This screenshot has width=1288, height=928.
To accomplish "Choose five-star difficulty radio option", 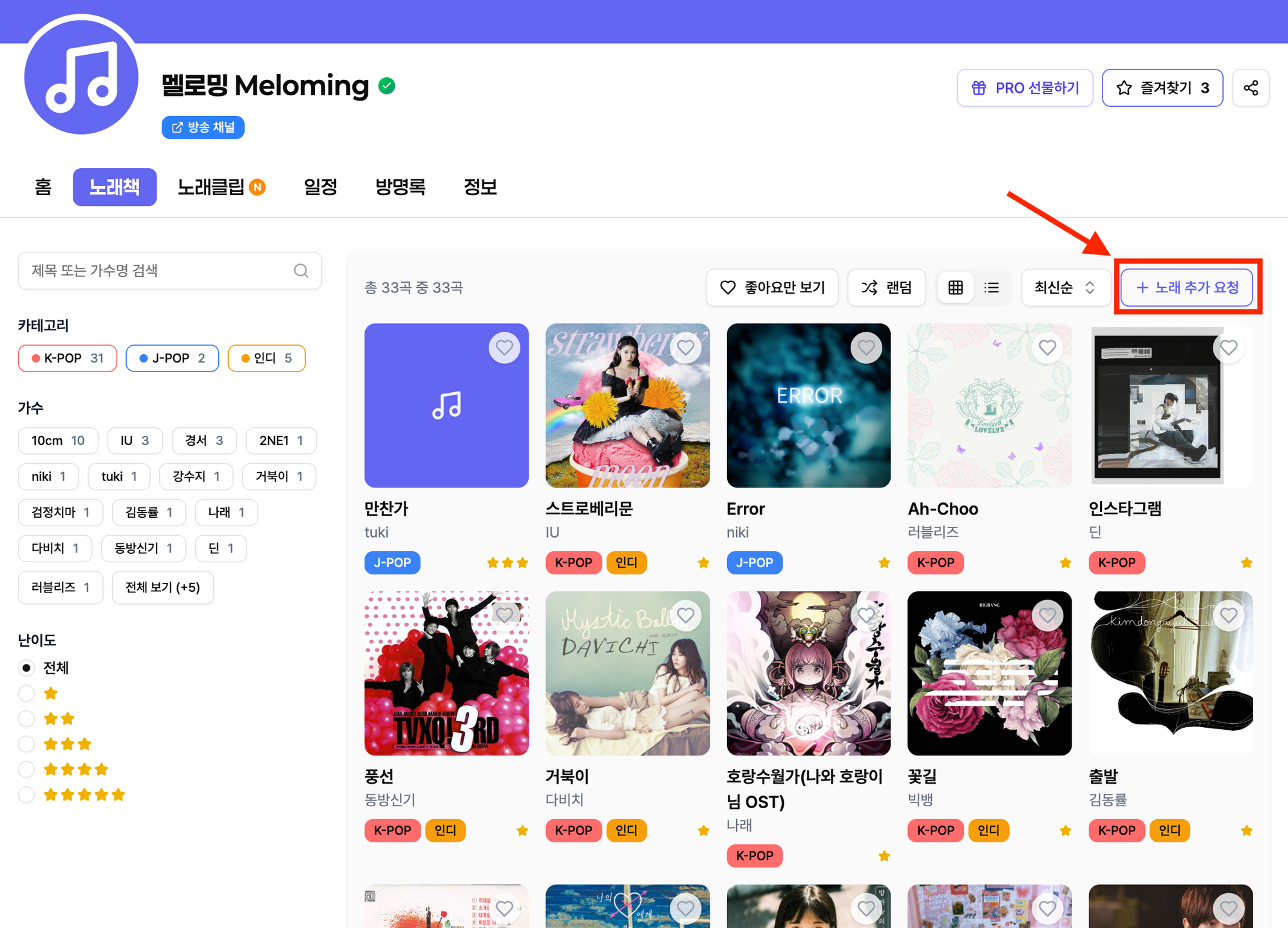I will [26, 794].
